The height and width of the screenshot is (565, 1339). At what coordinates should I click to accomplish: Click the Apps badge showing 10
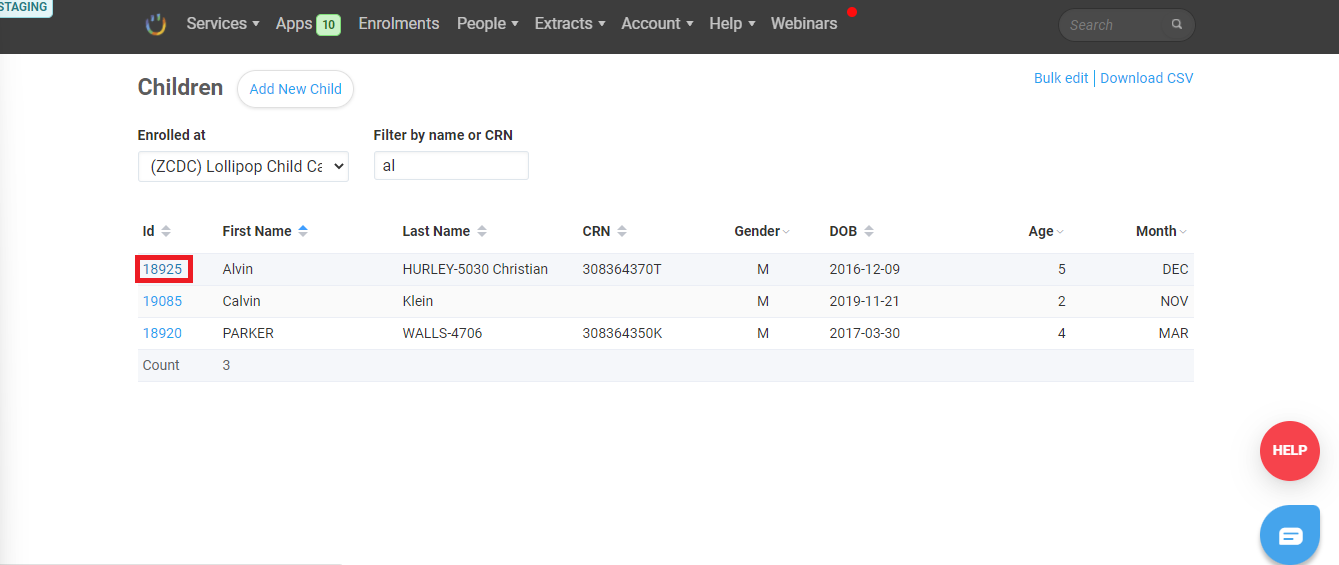pos(328,24)
